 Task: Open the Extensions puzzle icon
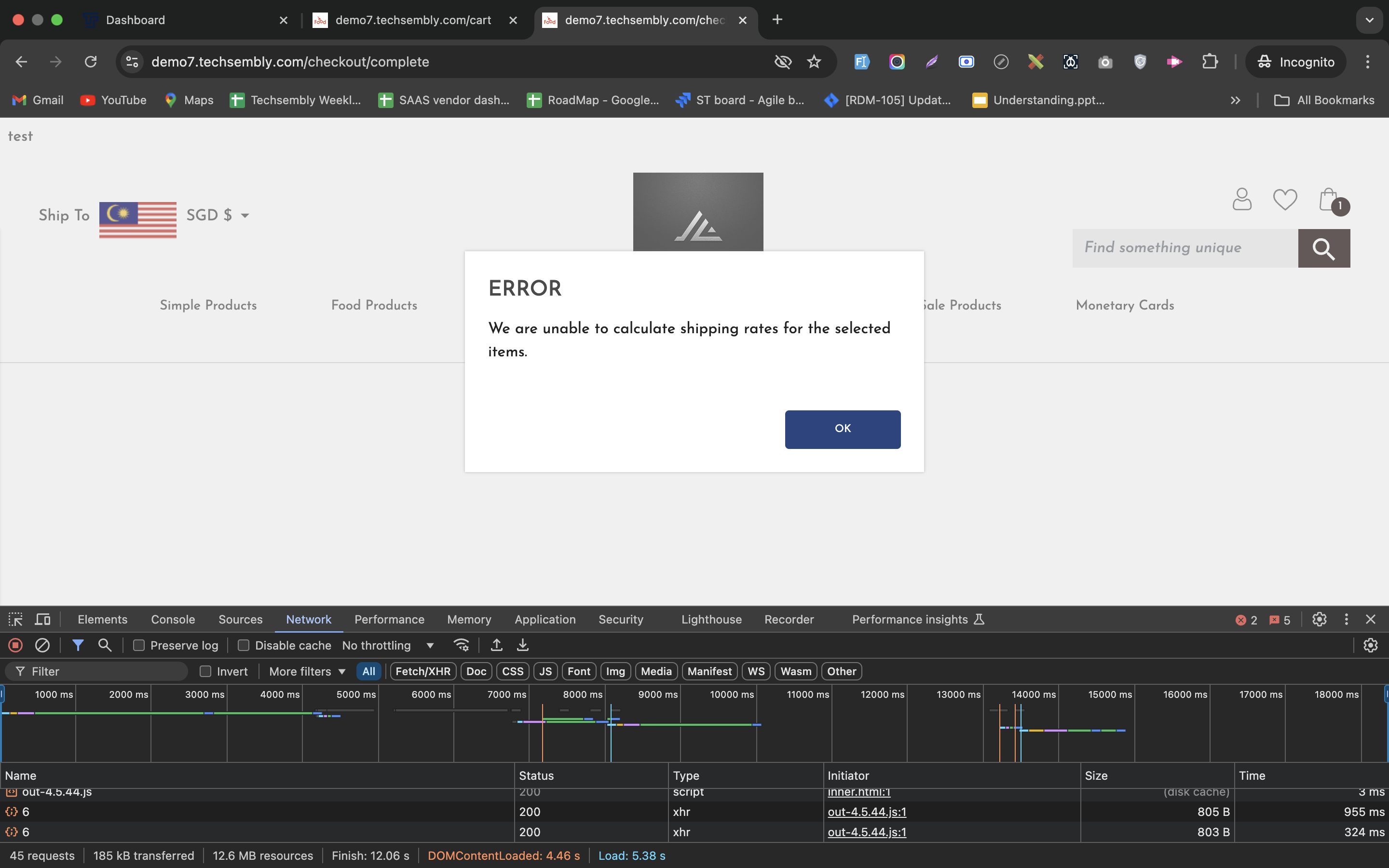(1210, 61)
